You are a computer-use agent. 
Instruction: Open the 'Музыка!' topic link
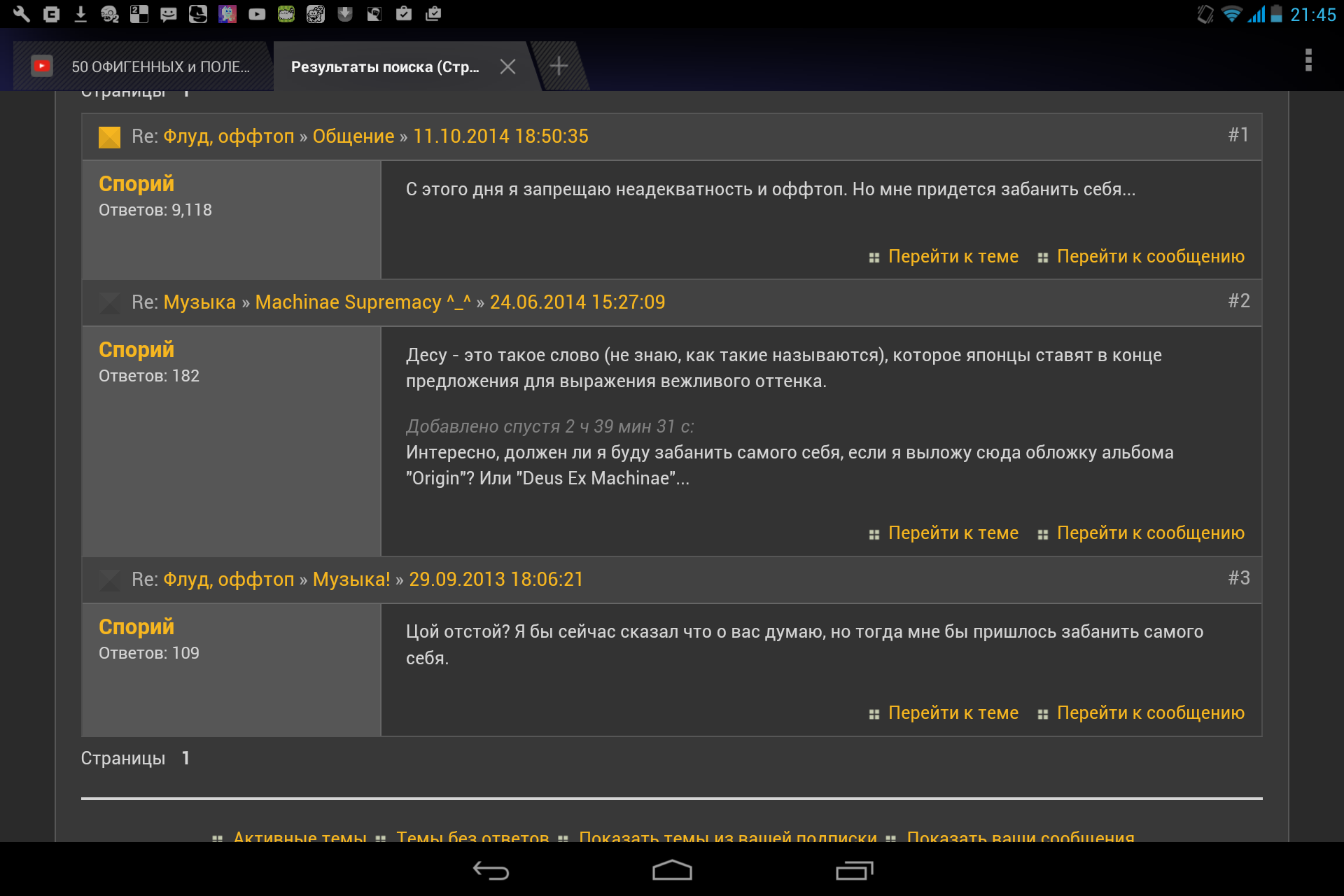[x=351, y=580]
